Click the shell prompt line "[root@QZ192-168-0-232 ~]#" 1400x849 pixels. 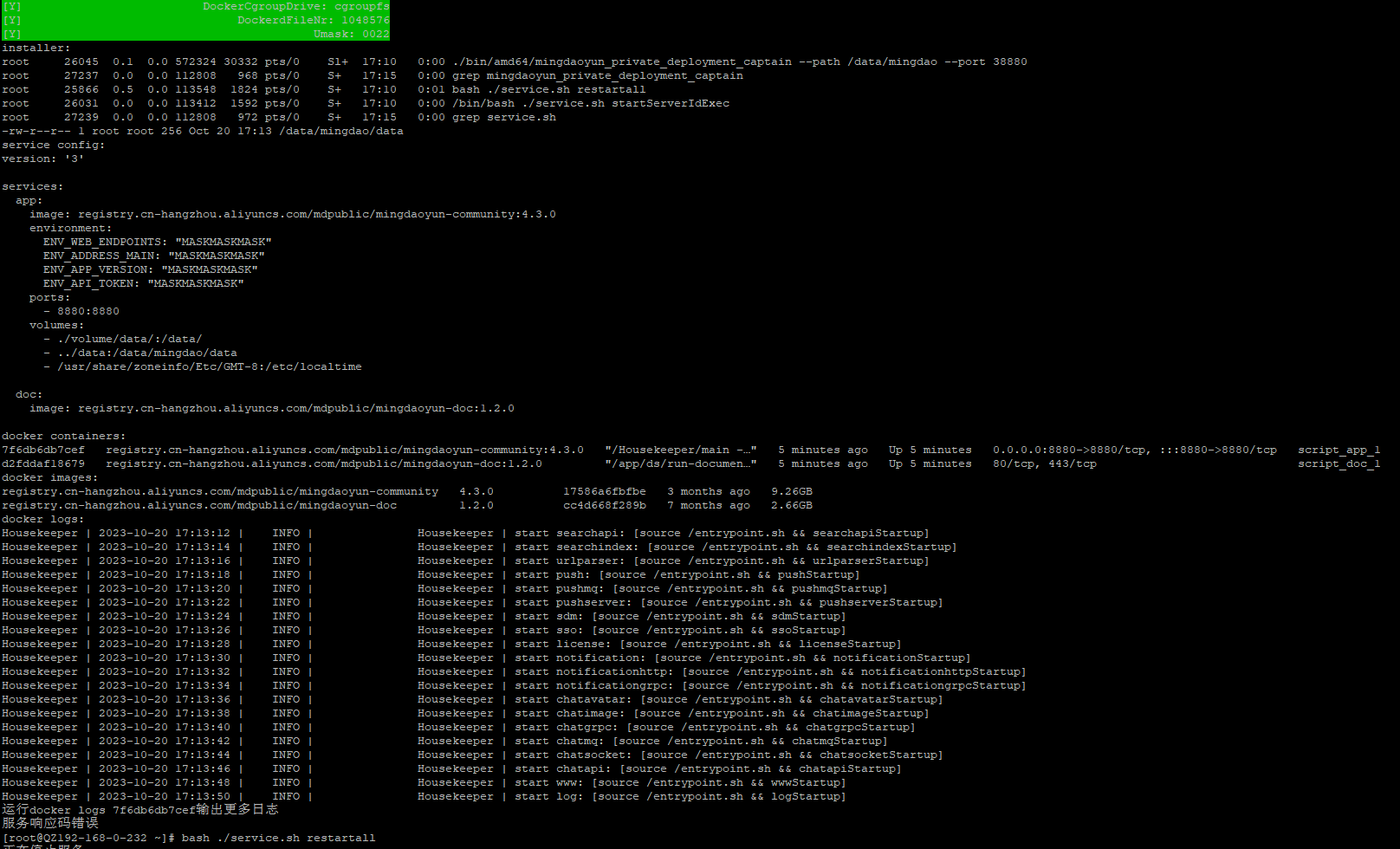tap(88, 838)
